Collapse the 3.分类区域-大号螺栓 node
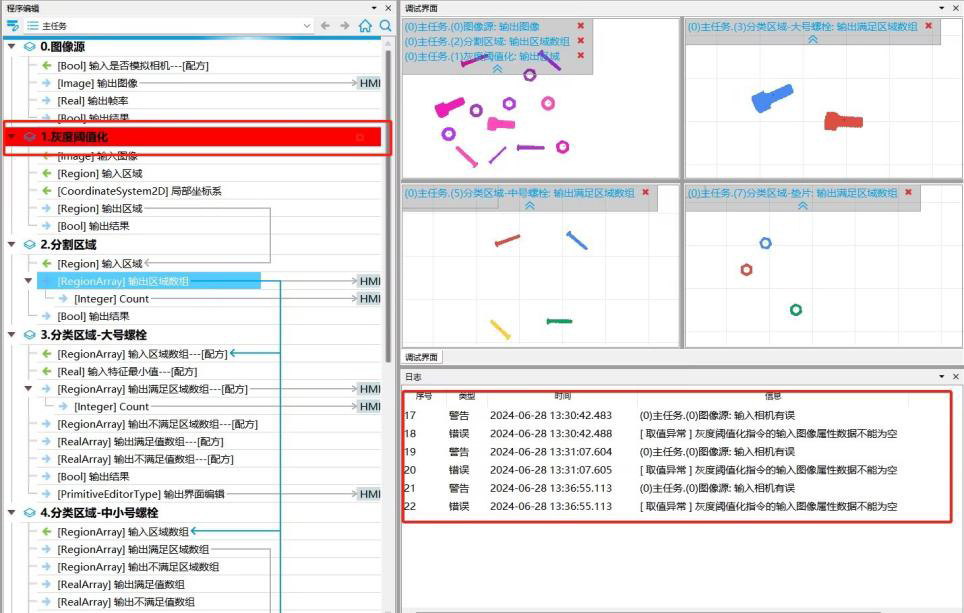Image resolution: width=964 pixels, height=613 pixels. point(11,335)
